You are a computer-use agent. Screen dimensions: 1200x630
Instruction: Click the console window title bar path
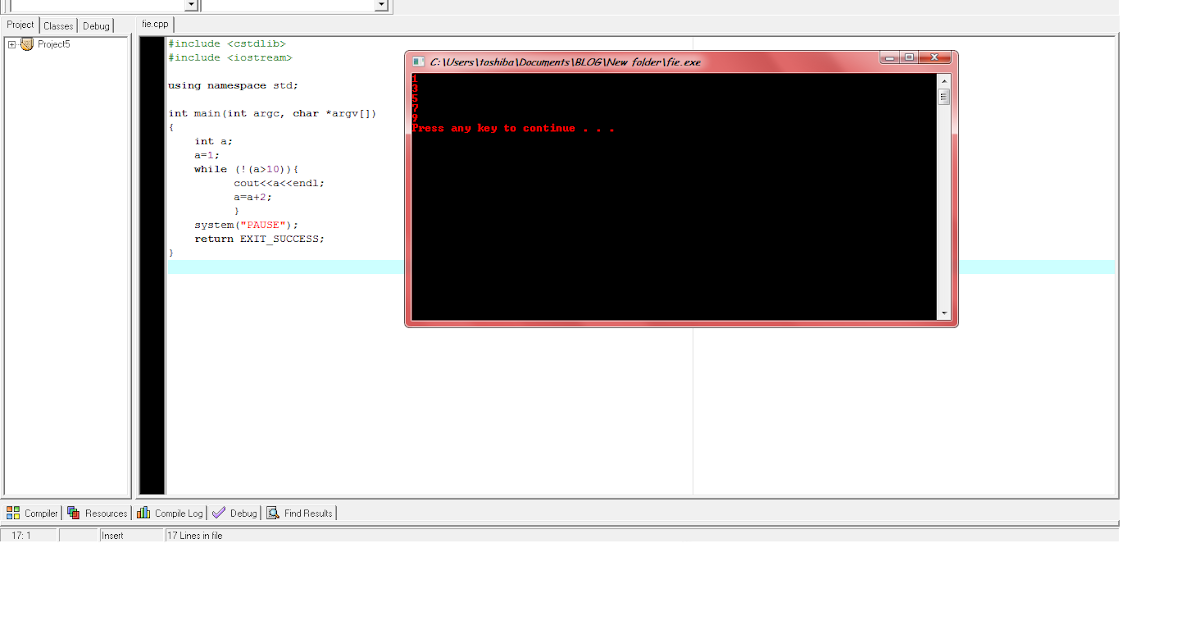565,62
